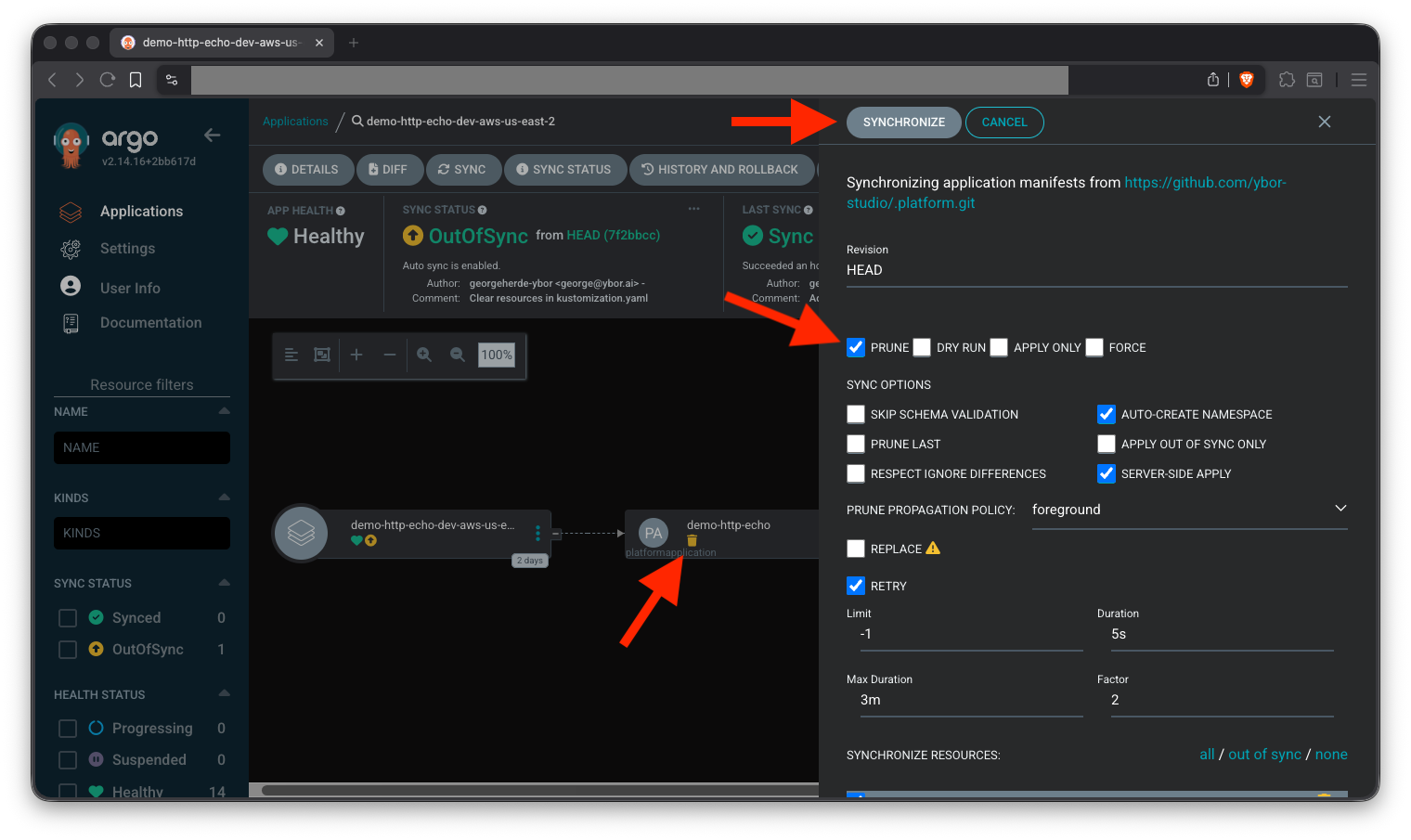Open the Diff tab

[388, 170]
